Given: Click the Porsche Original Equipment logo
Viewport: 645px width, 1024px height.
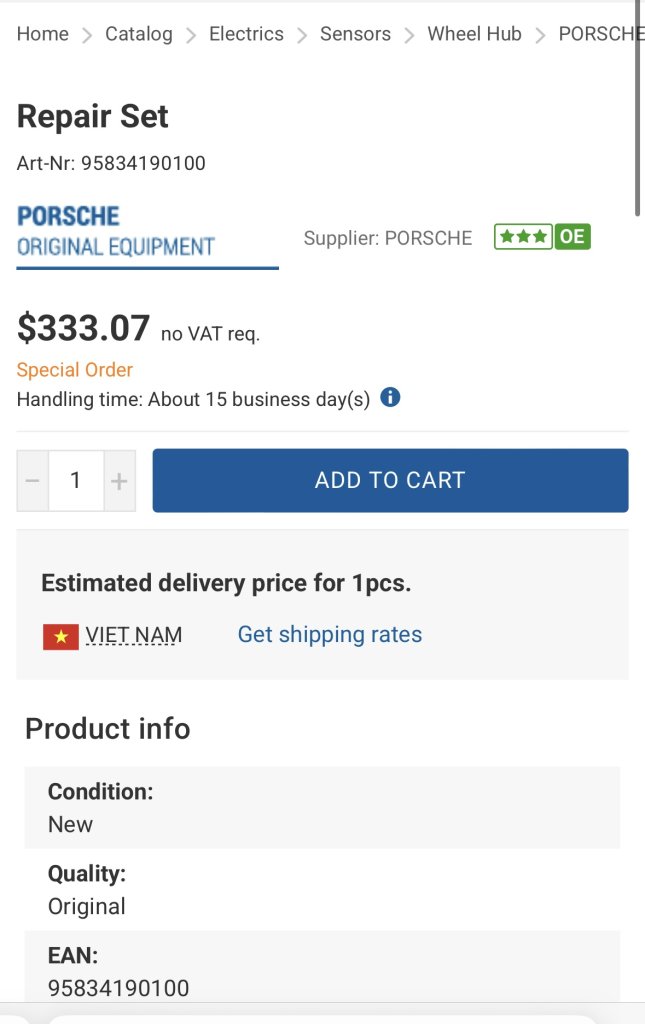Looking at the screenshot, I should click(116, 232).
